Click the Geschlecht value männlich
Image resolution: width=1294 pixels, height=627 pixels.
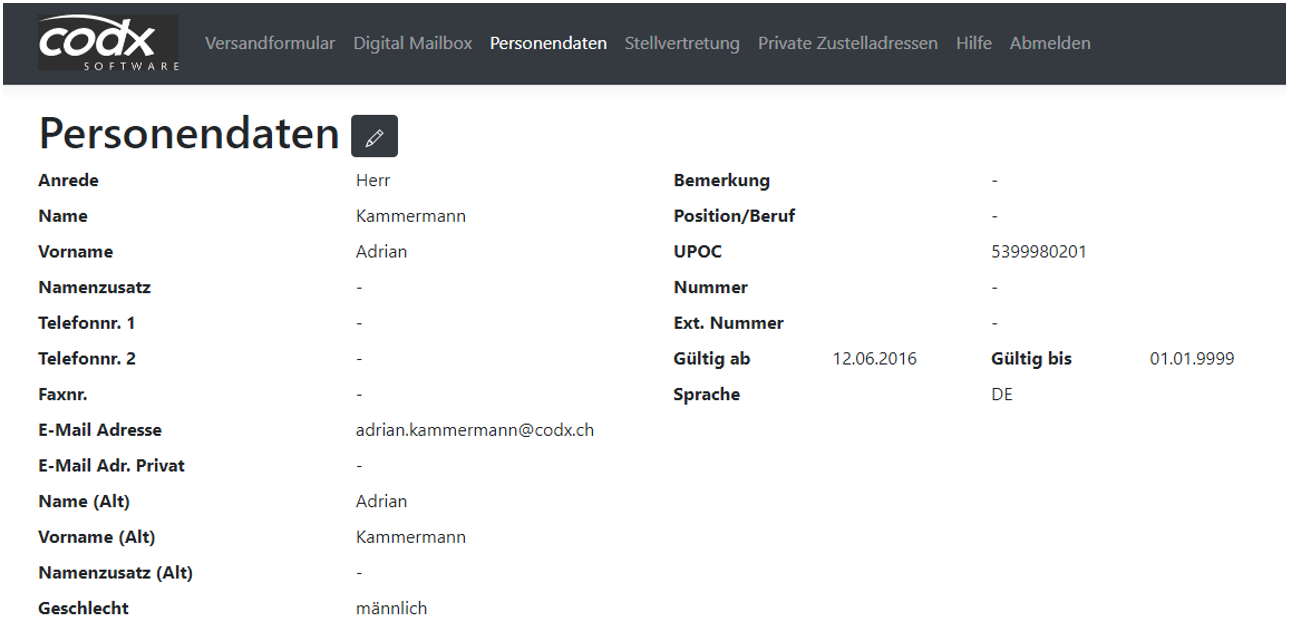click(391, 608)
